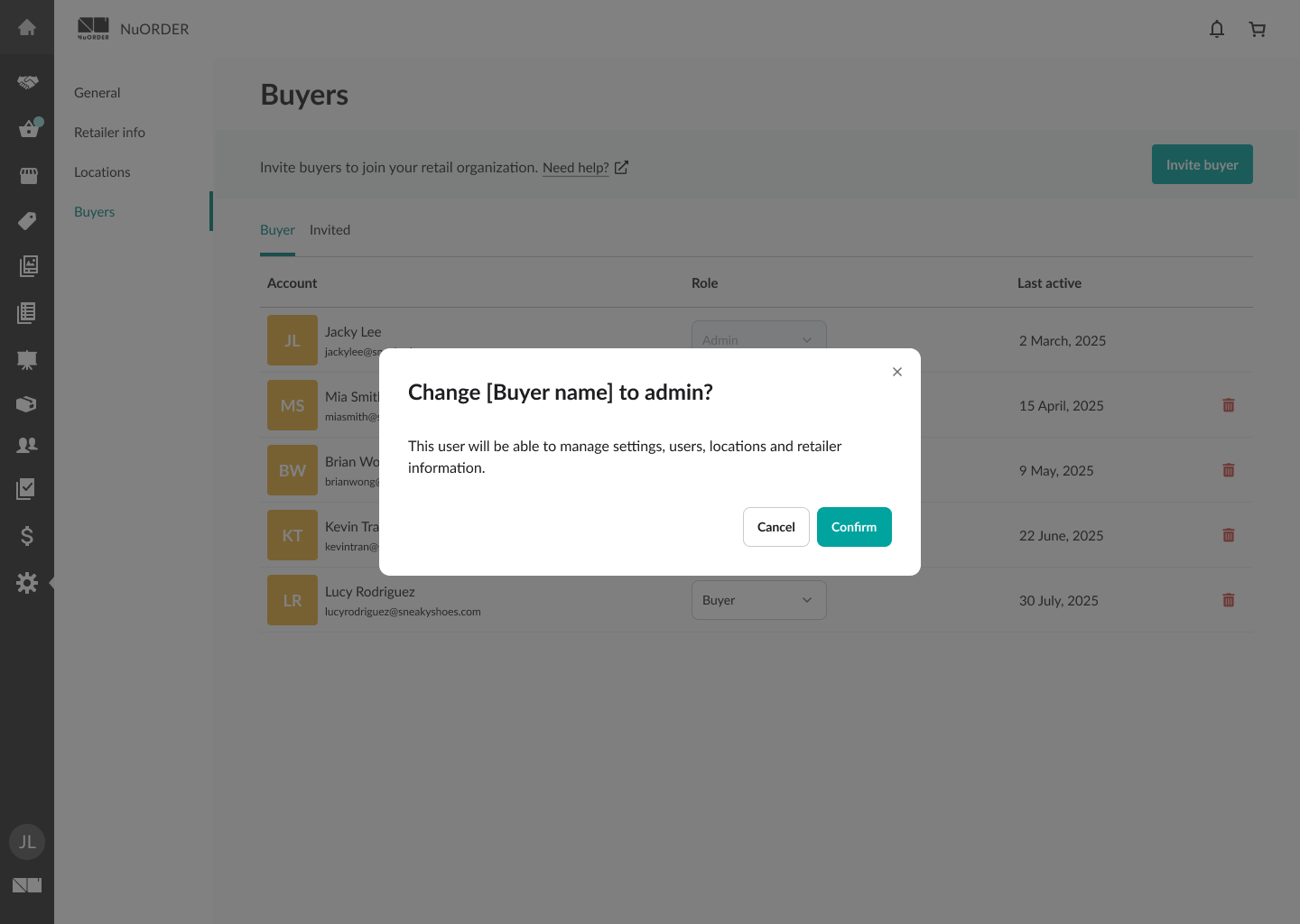1300x924 pixels.
Task: Close the dialog with X button
Action: 896,372
